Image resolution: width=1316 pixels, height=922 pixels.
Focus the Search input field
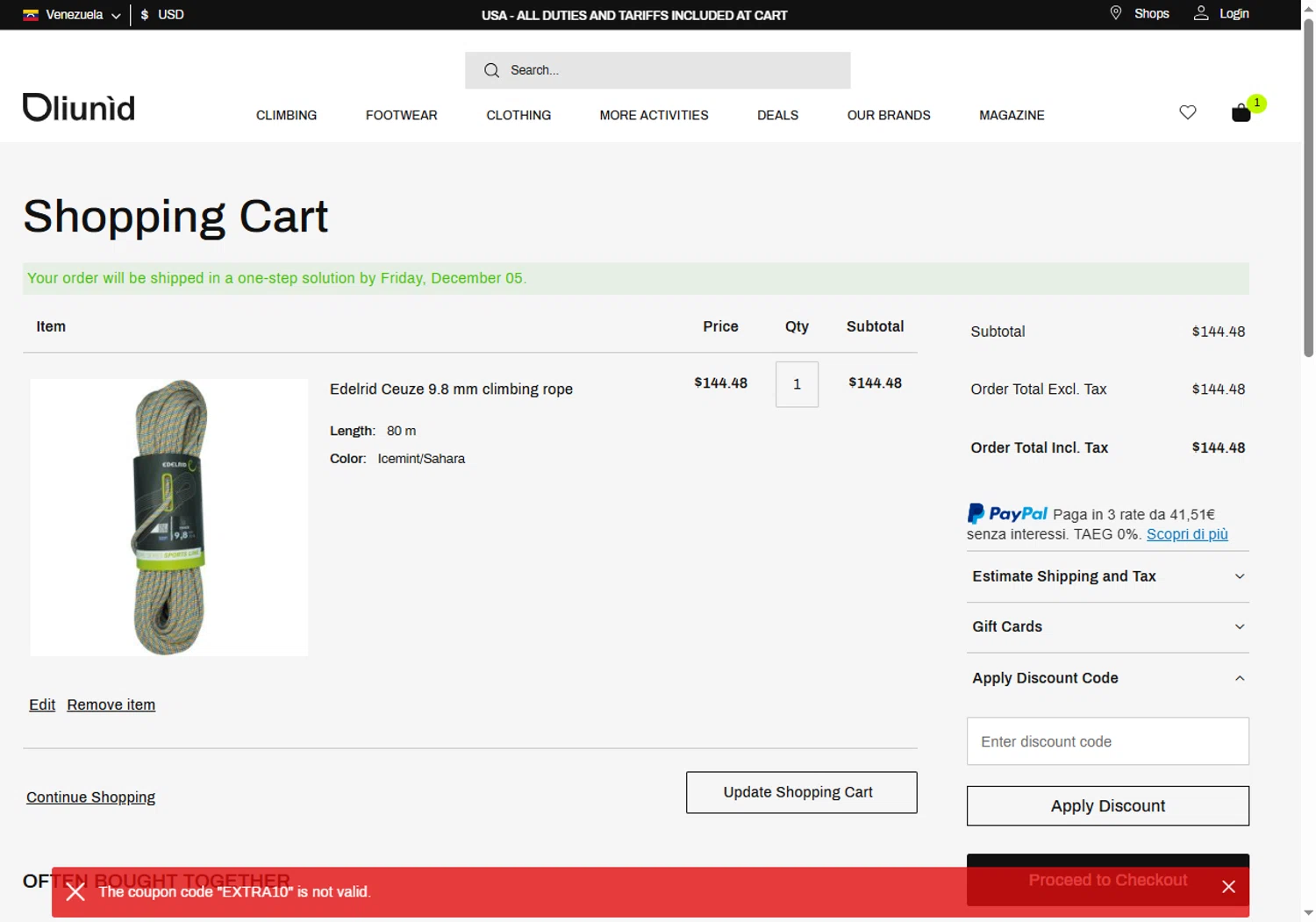pos(657,70)
